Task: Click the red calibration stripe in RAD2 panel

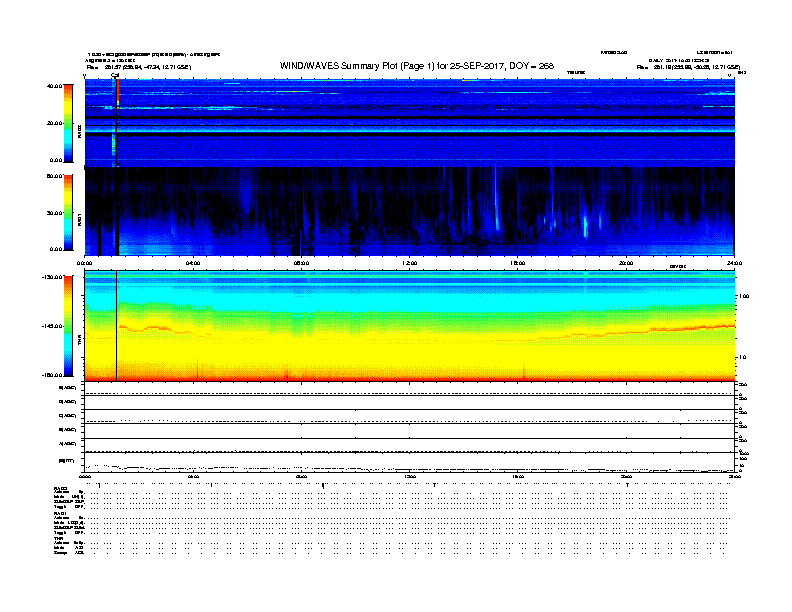Action: (x=118, y=92)
